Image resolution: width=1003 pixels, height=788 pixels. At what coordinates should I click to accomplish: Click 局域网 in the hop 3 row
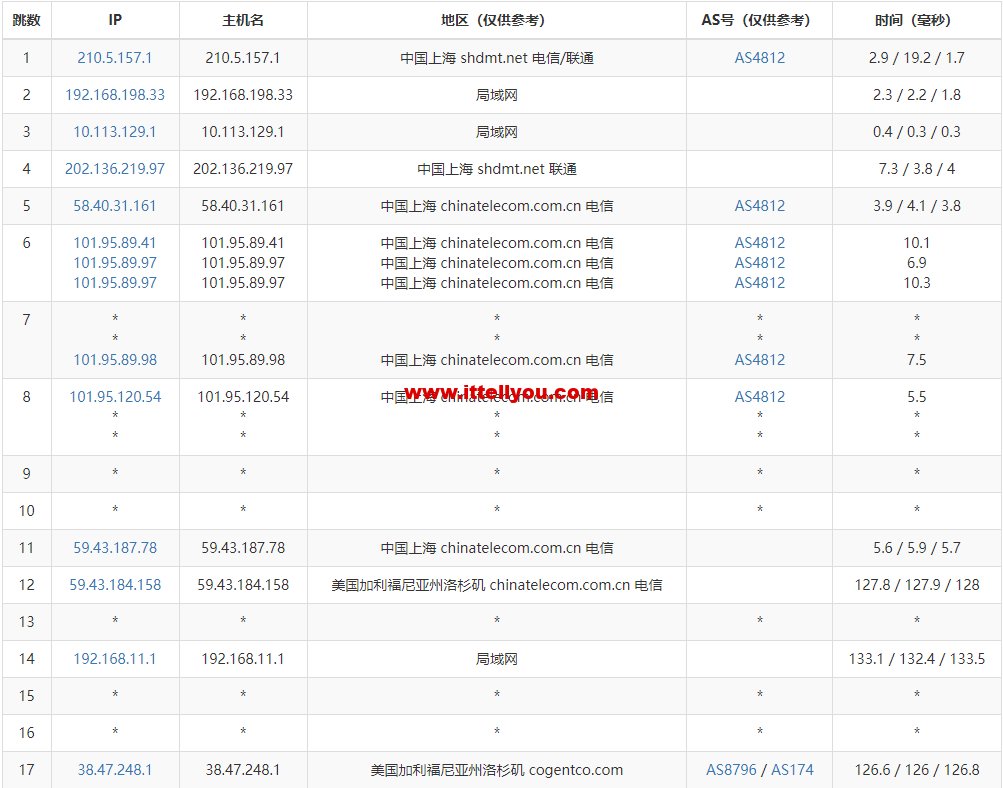[496, 132]
